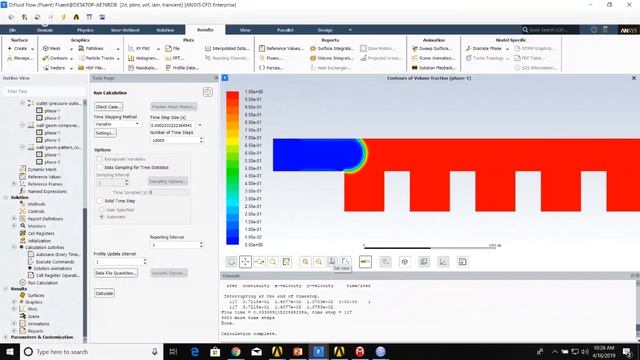Viewport: 640px width, 360px height.
Task: Click the Number of Time Steps field
Action: [174, 140]
